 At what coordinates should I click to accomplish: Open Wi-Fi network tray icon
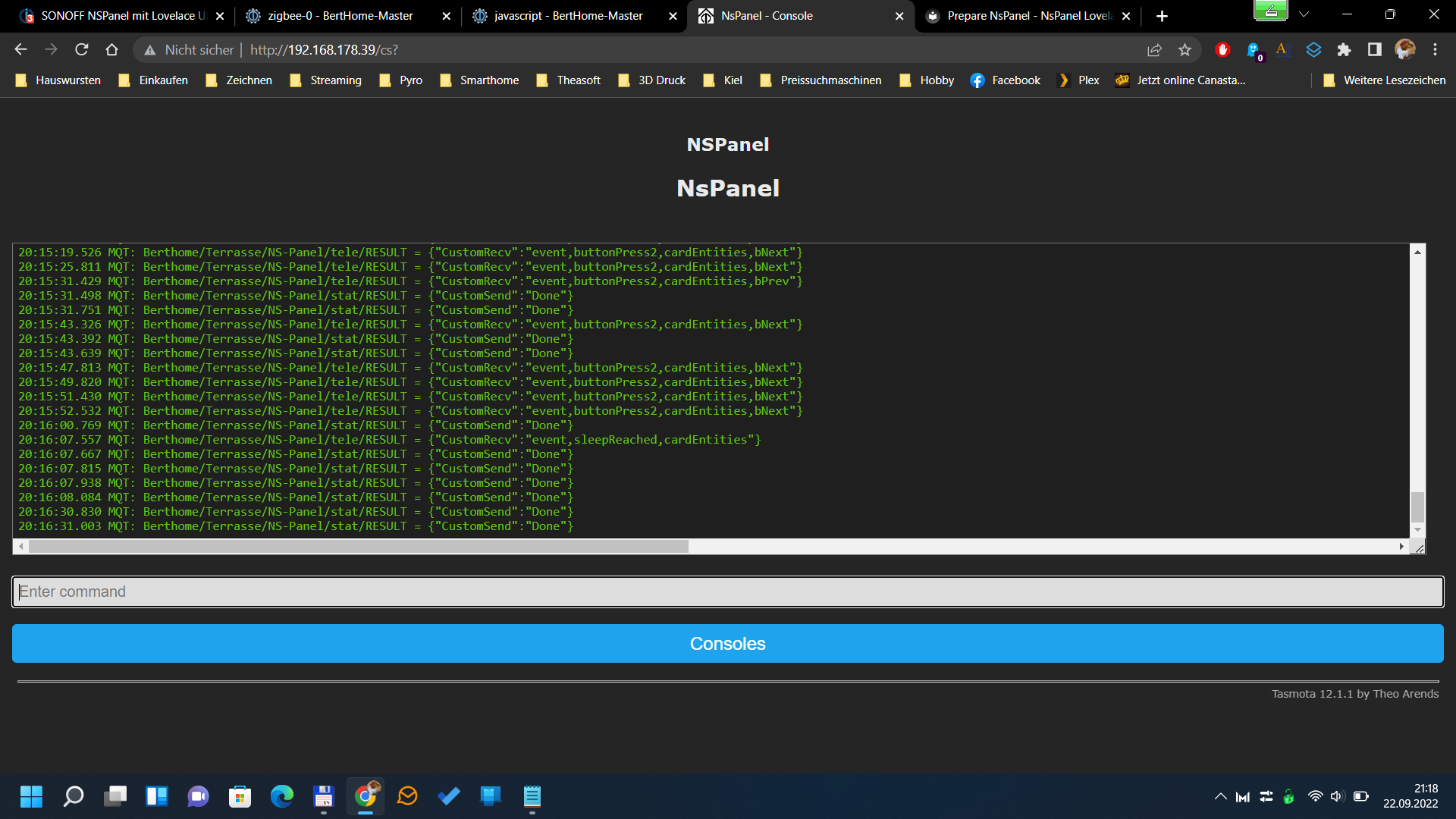click(x=1315, y=796)
